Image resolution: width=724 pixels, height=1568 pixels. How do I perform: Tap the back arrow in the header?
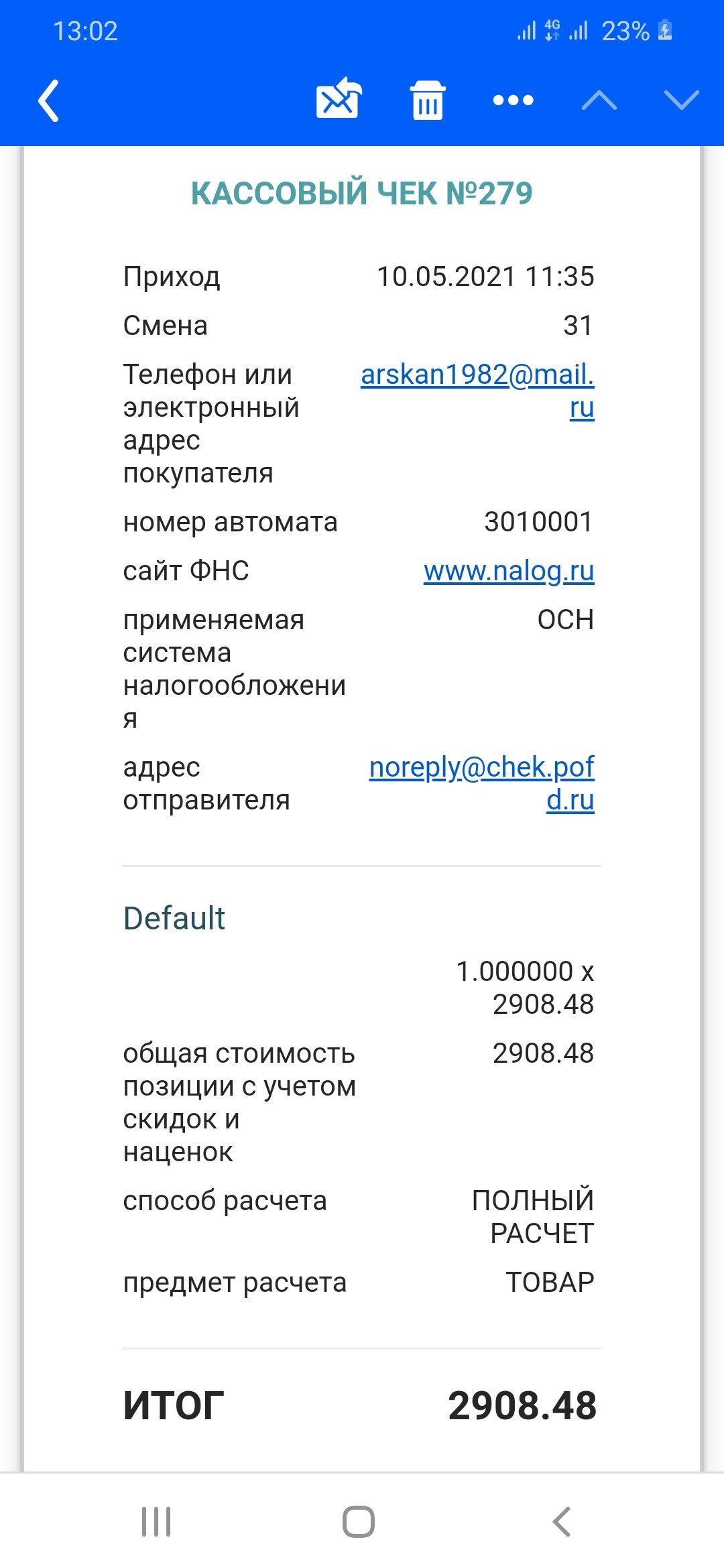click(x=48, y=101)
